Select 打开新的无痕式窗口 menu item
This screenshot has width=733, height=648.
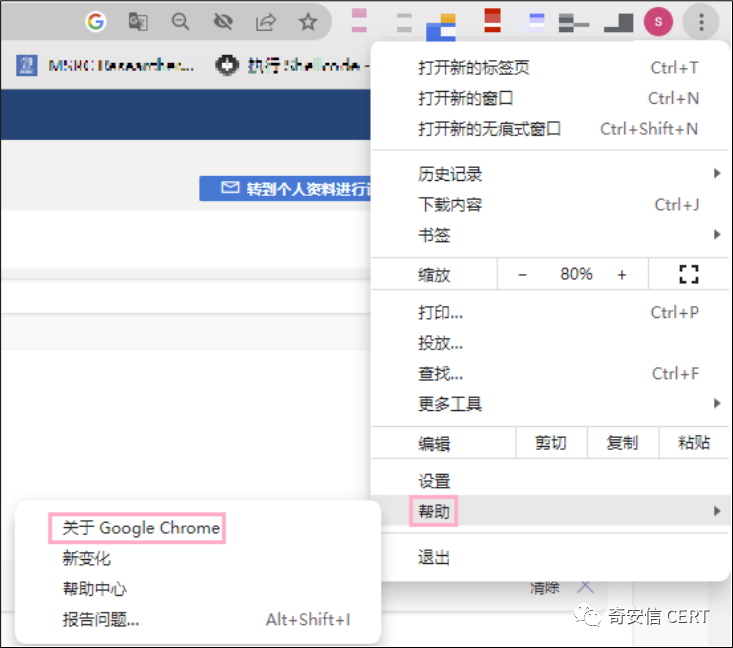click(549, 129)
